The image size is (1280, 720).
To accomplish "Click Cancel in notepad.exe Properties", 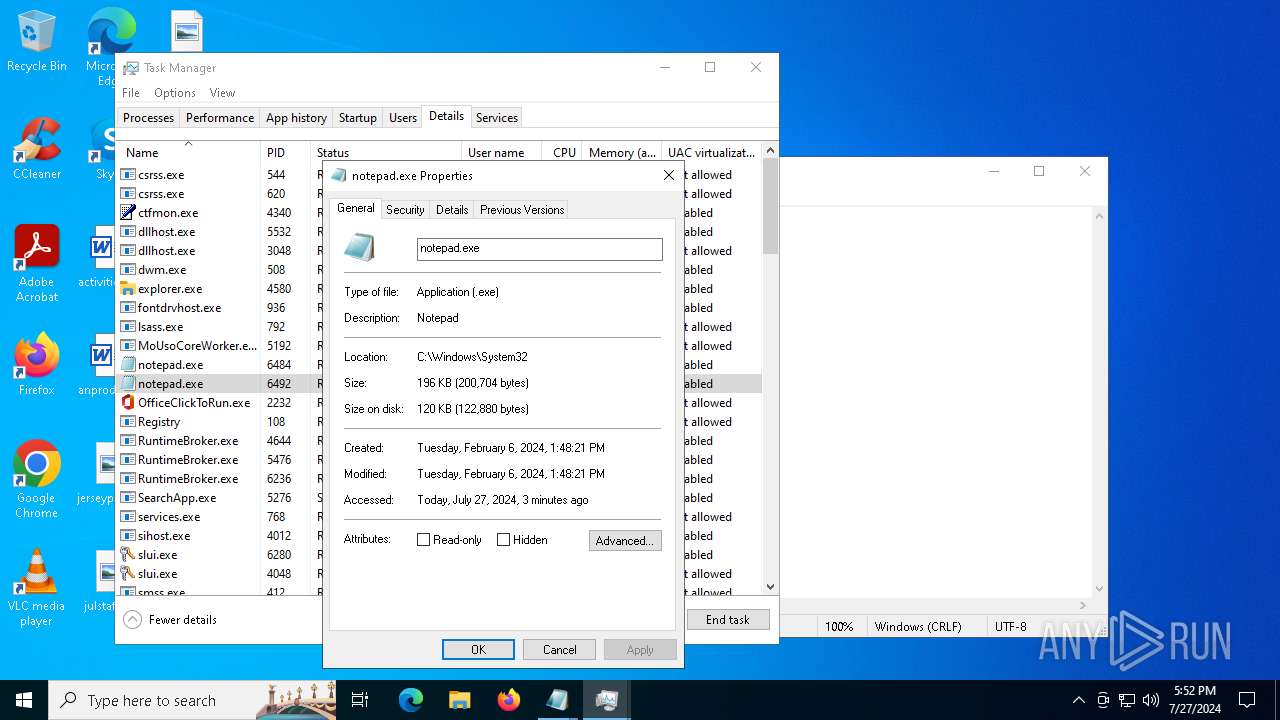I will [559, 650].
